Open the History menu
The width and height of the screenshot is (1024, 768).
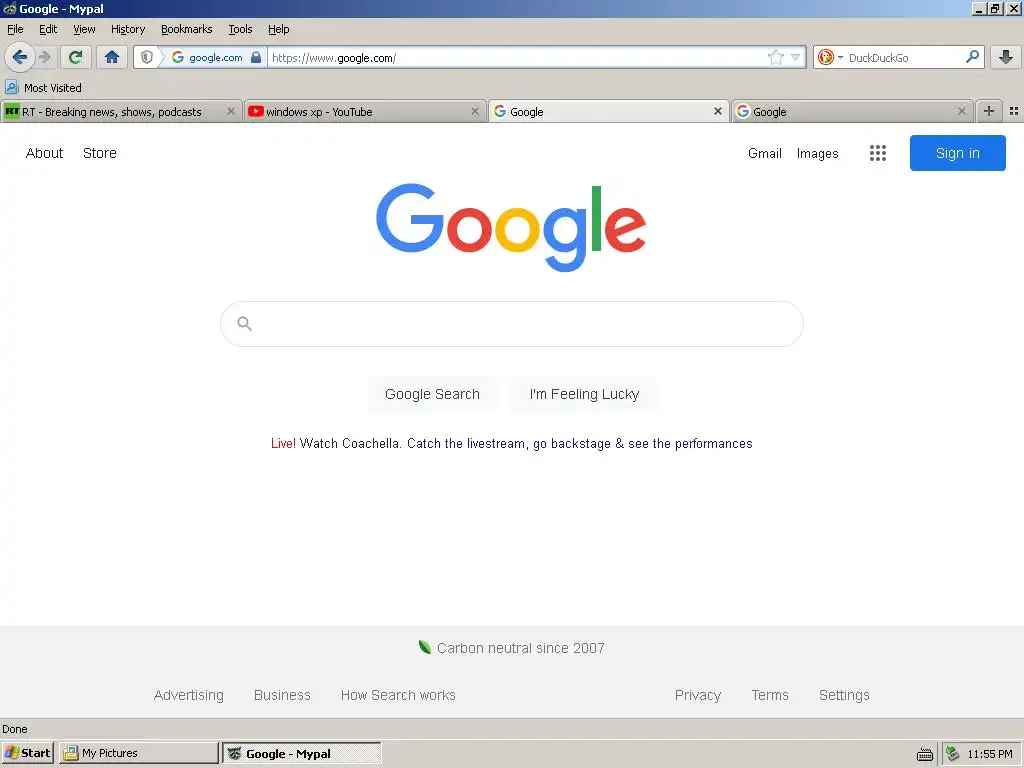click(x=128, y=29)
